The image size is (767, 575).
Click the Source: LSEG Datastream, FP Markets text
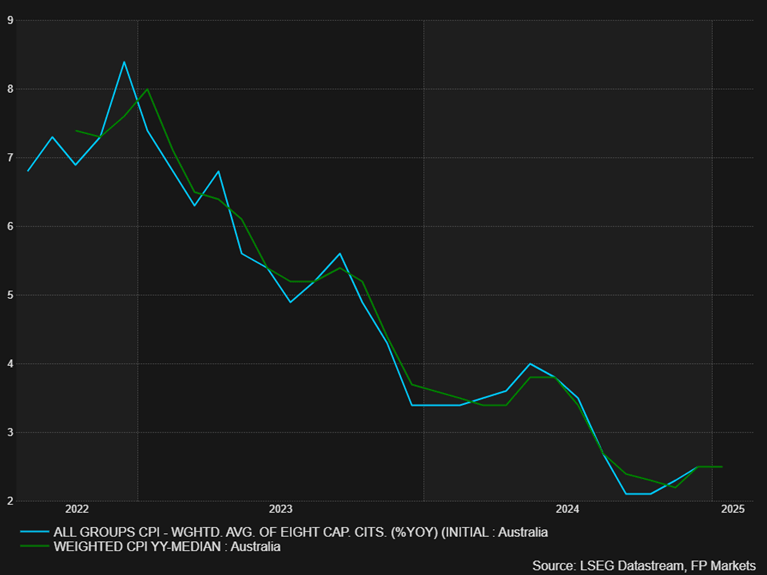tap(644, 566)
